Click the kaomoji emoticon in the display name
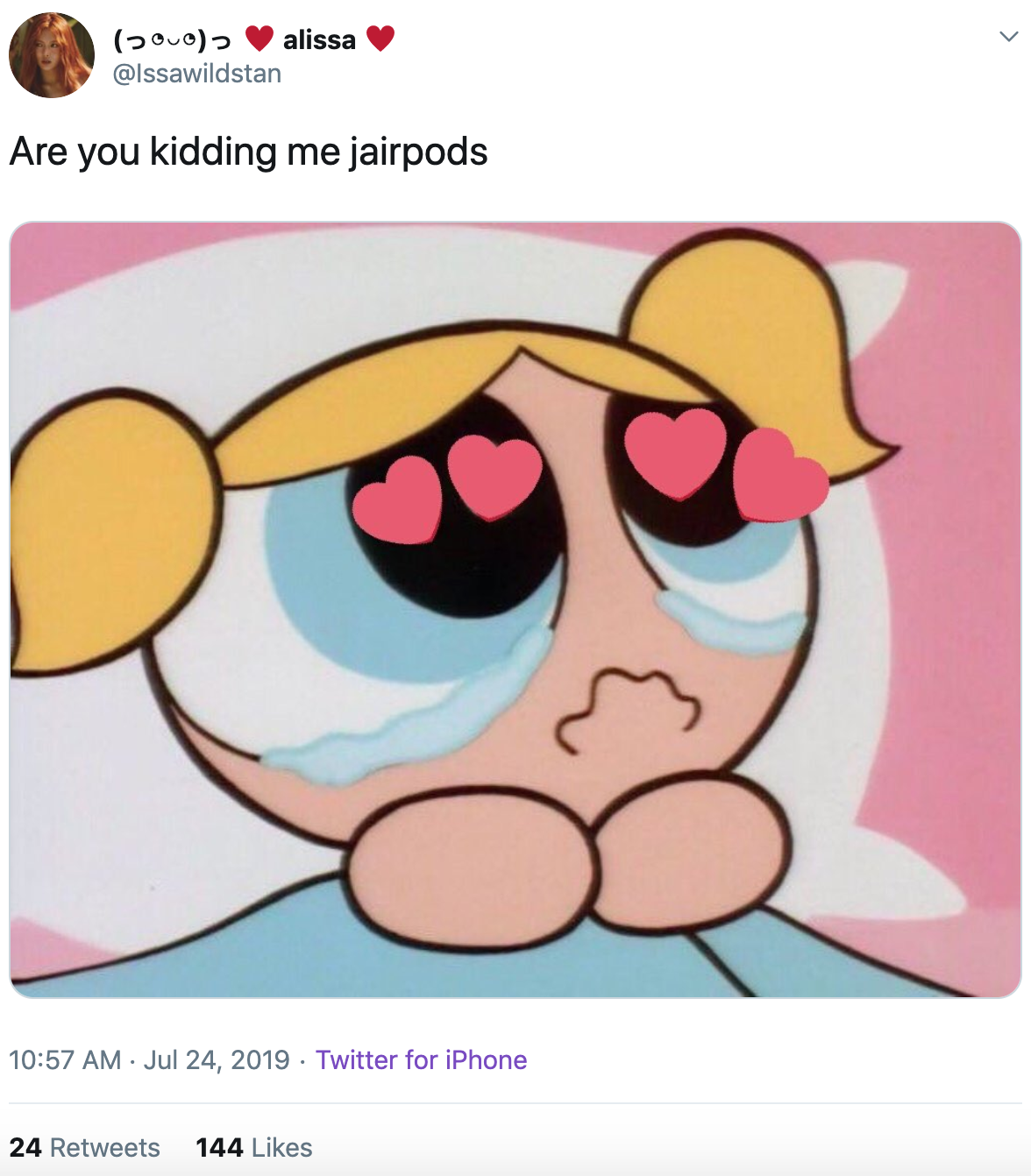The width and height of the screenshot is (1031, 1176). pos(173,40)
